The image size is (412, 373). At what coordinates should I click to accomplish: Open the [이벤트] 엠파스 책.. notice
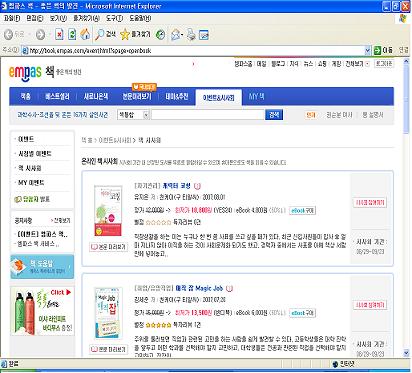click(41, 234)
